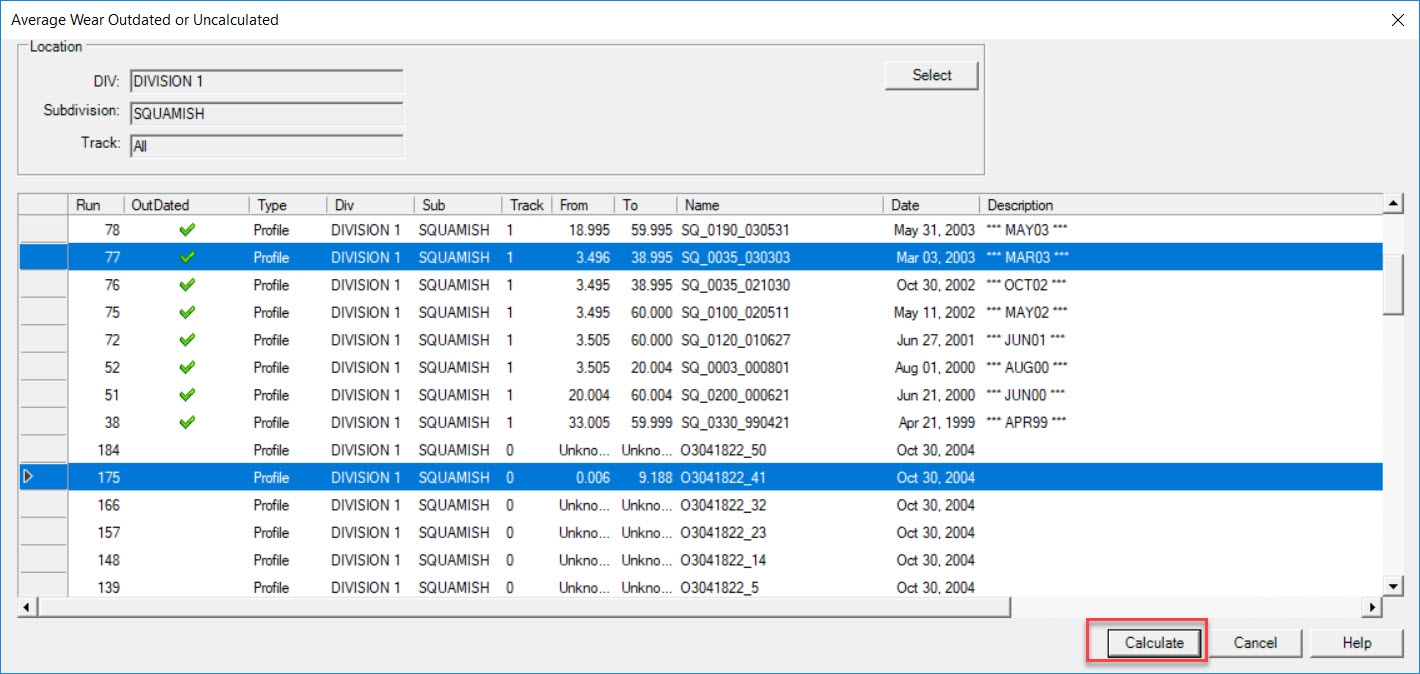Click the right arrow of horizontal scrollbar

point(1373,607)
